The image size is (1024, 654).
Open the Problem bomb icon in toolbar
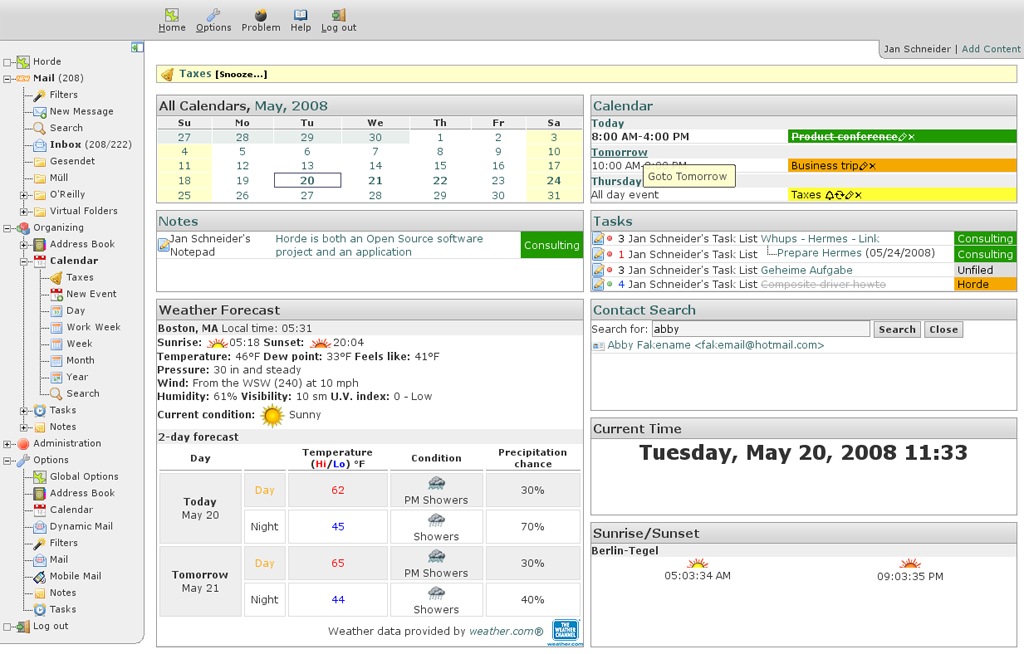pyautogui.click(x=261, y=15)
